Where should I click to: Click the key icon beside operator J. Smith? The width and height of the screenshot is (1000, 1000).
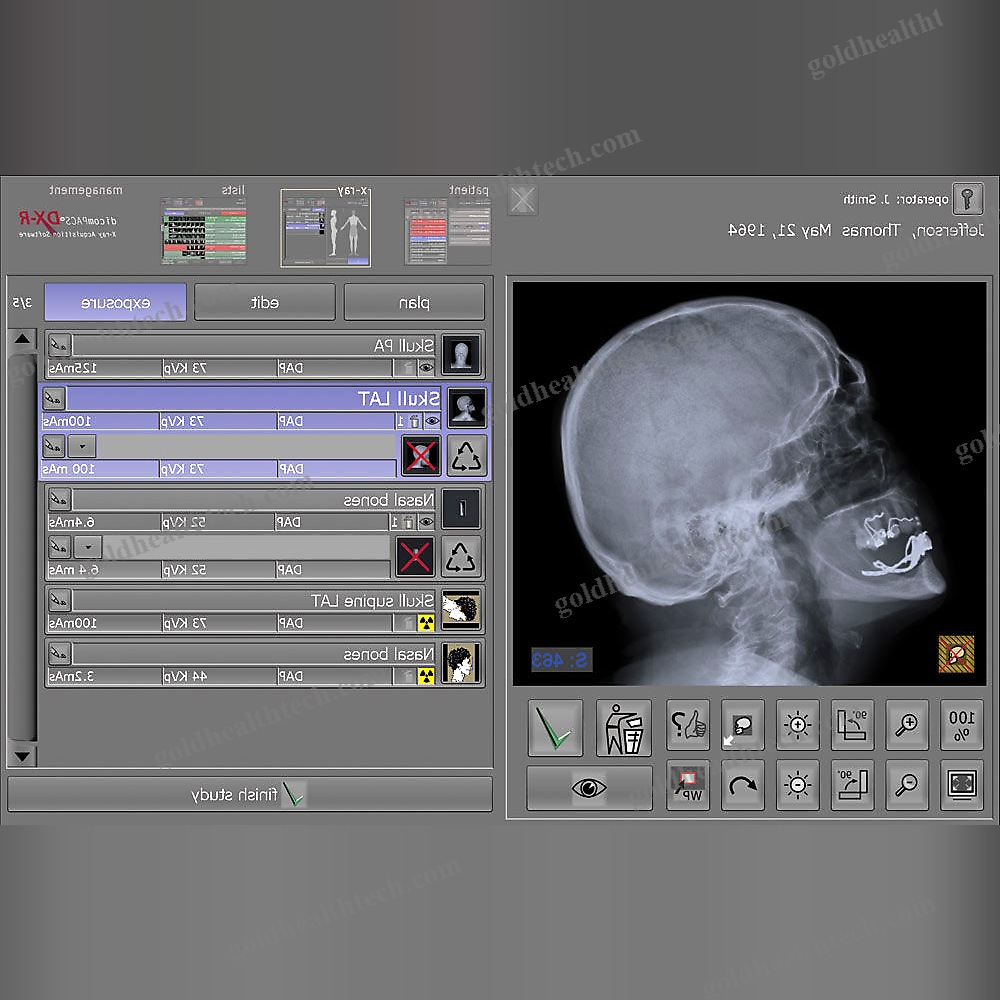967,199
